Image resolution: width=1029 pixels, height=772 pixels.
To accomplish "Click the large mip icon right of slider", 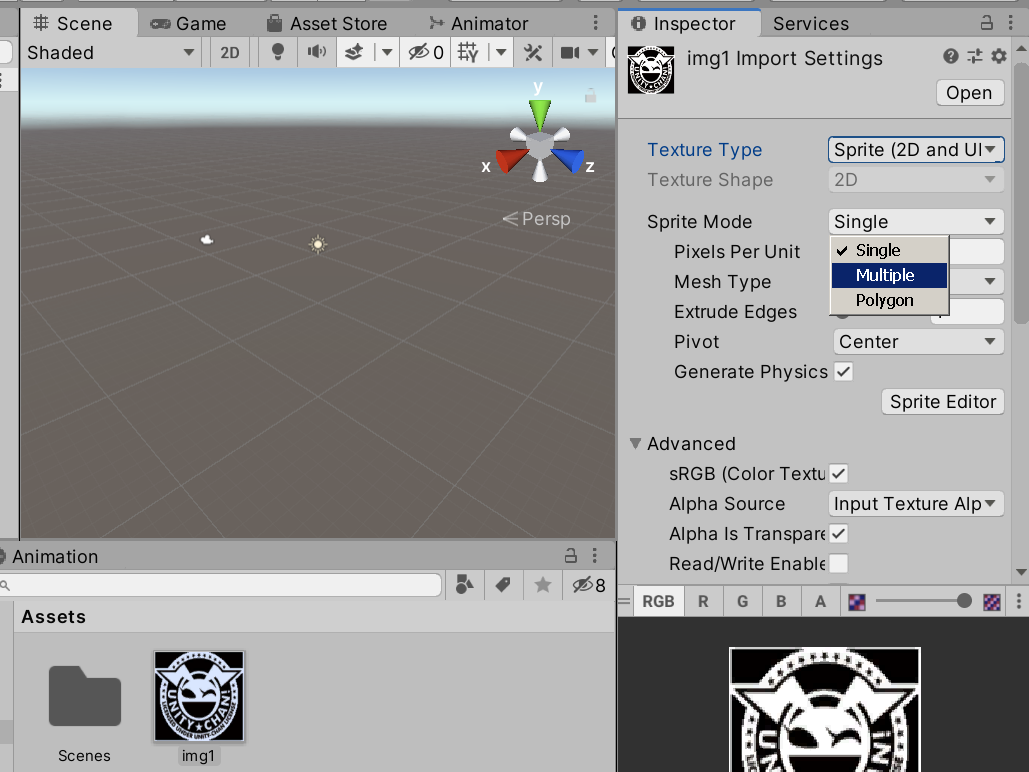I will pyautogui.click(x=992, y=601).
